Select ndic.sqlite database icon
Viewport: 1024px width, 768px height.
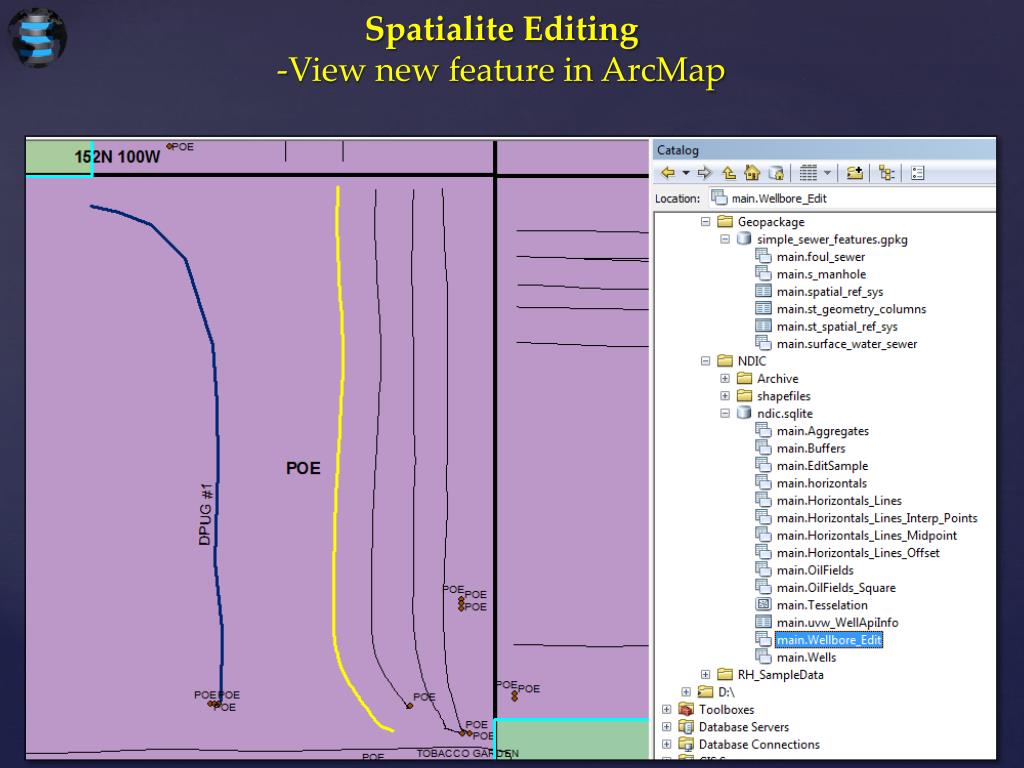pyautogui.click(x=744, y=413)
